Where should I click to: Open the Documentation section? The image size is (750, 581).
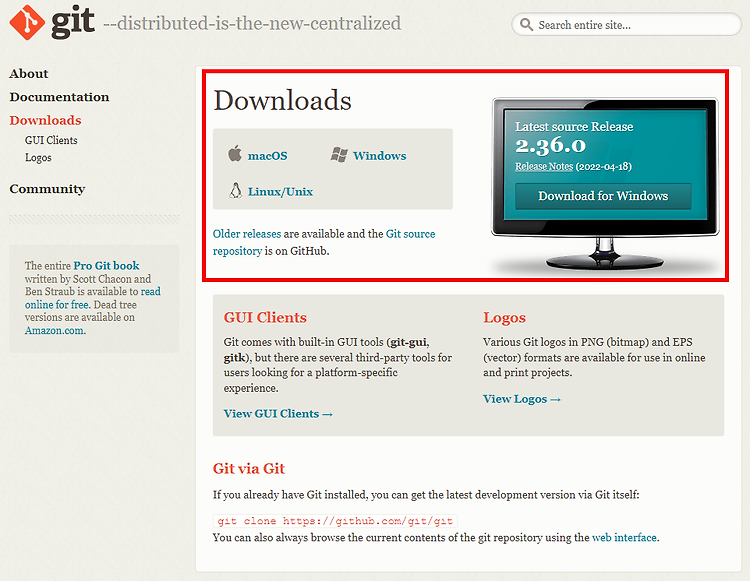(59, 97)
